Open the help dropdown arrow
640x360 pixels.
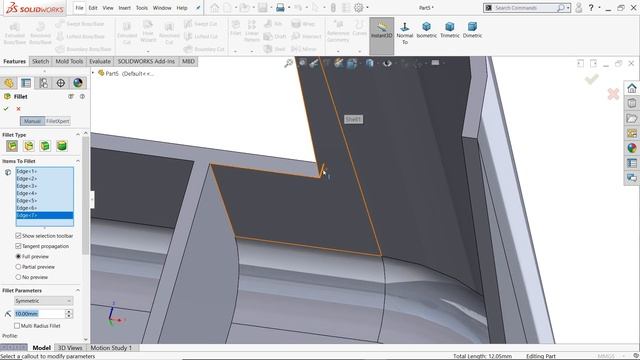599,7
